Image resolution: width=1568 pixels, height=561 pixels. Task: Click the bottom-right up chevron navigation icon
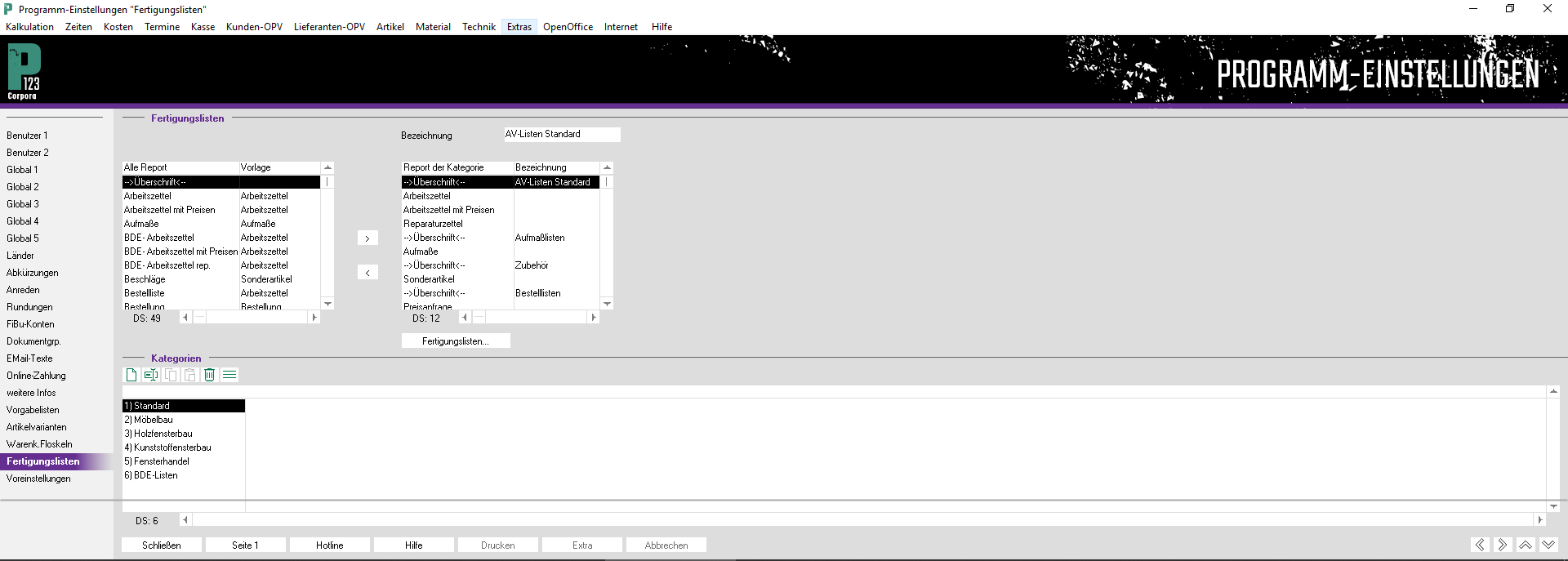(1526, 545)
